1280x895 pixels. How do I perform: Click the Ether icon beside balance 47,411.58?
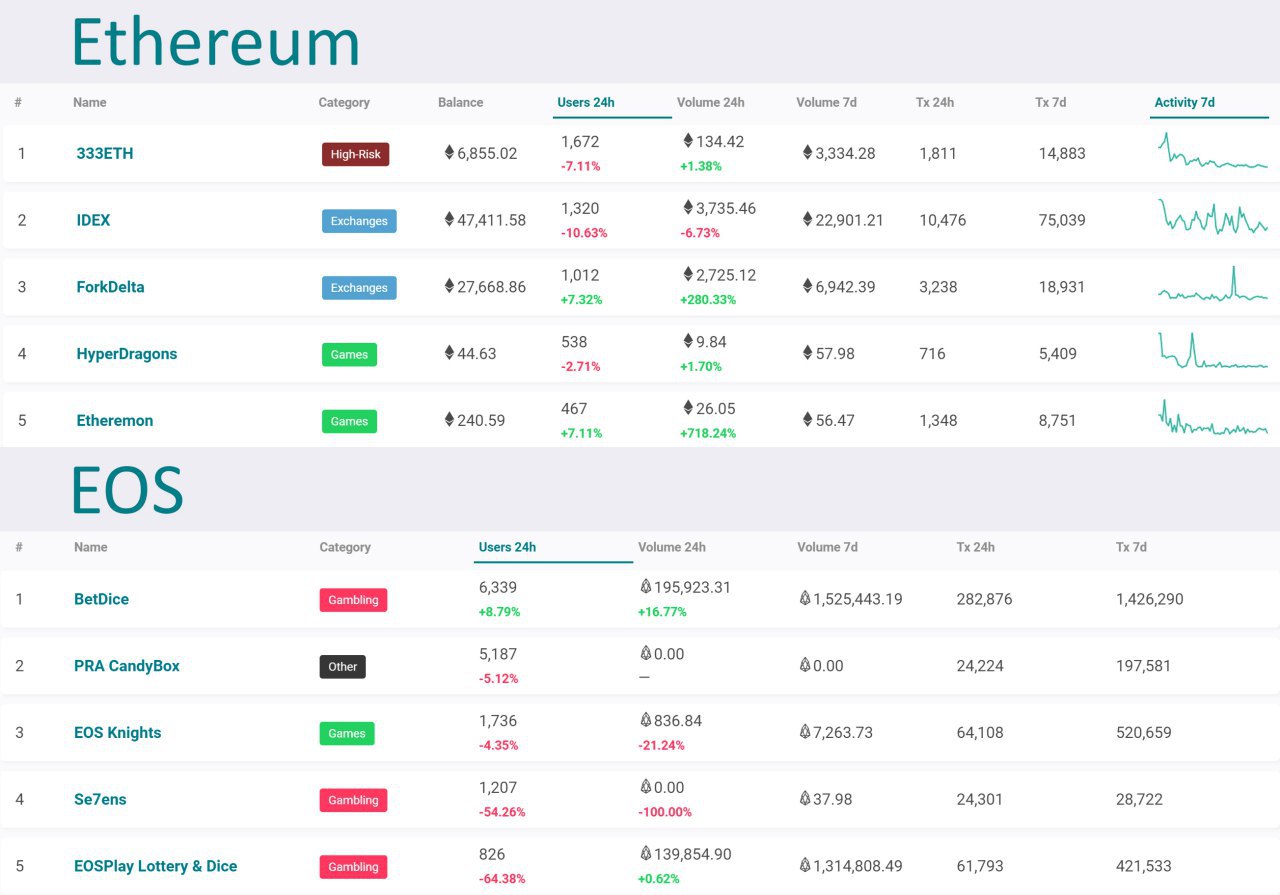point(449,220)
